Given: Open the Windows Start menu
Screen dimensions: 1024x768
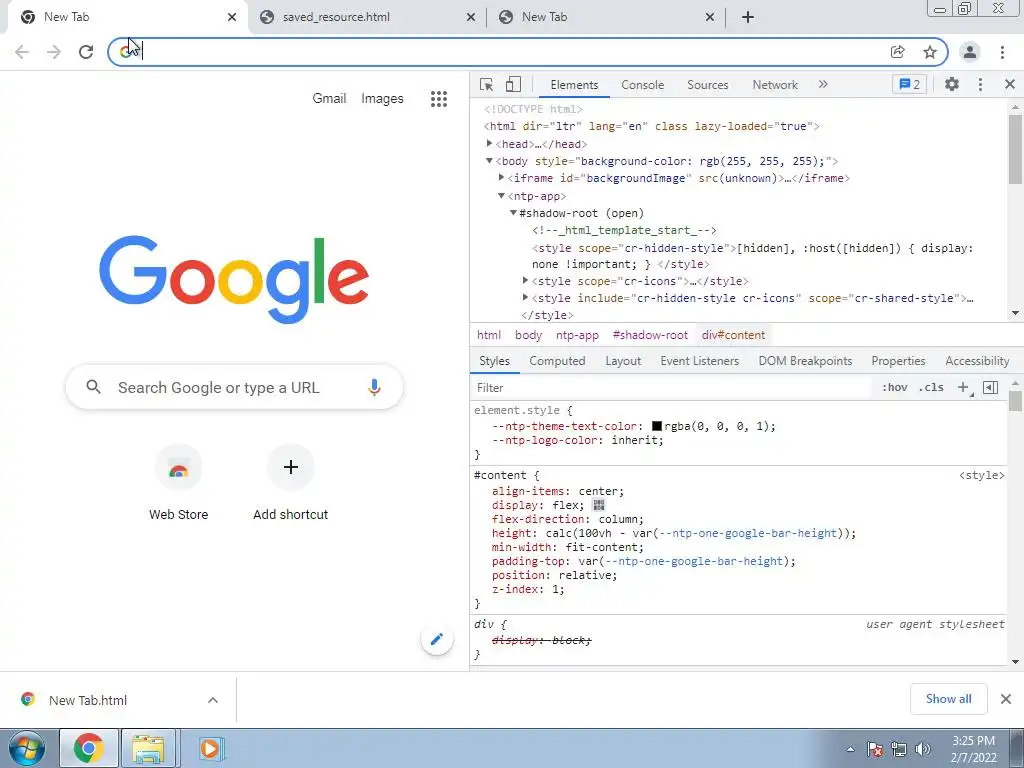Looking at the screenshot, I should click(x=26, y=748).
